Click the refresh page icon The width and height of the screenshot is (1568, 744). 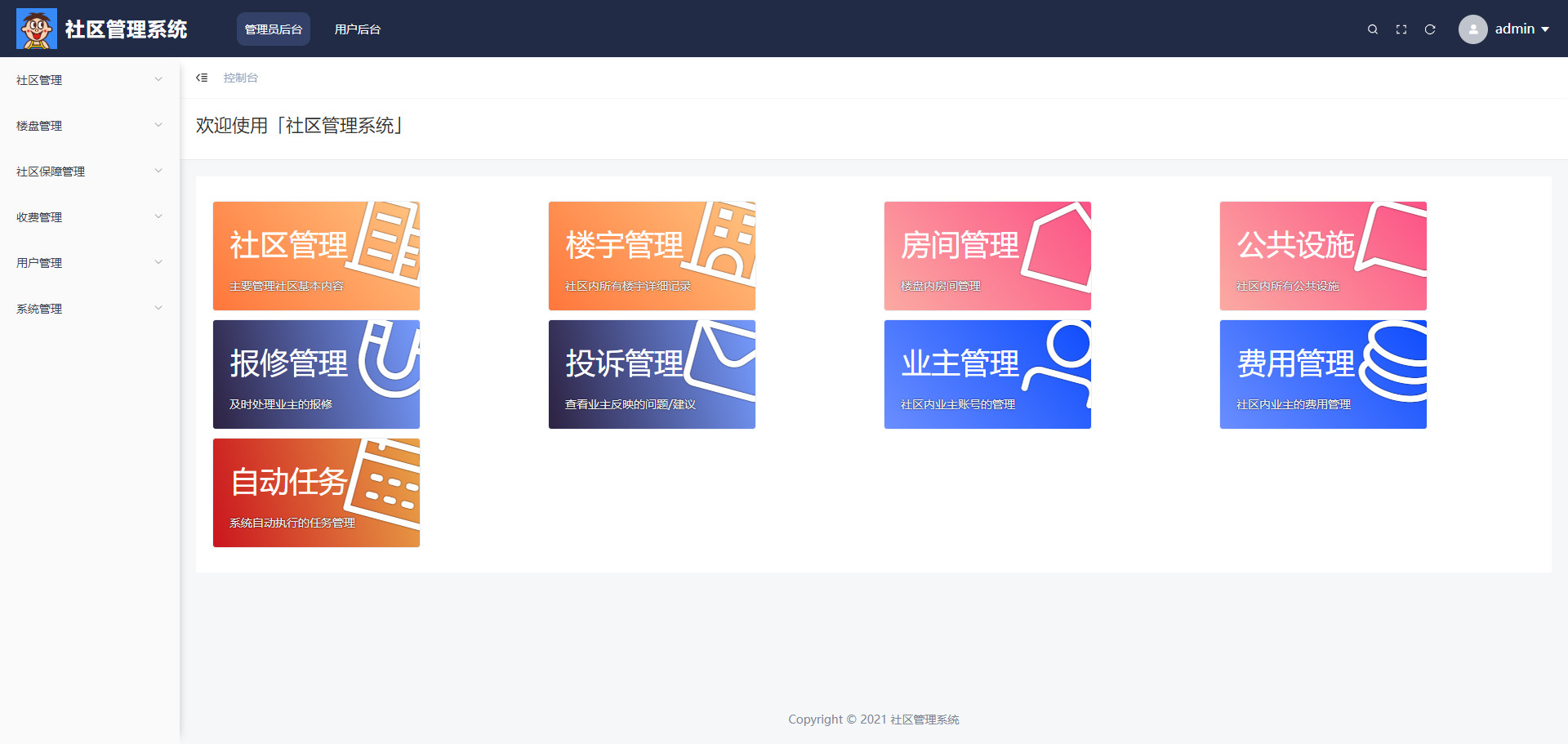(x=1430, y=29)
